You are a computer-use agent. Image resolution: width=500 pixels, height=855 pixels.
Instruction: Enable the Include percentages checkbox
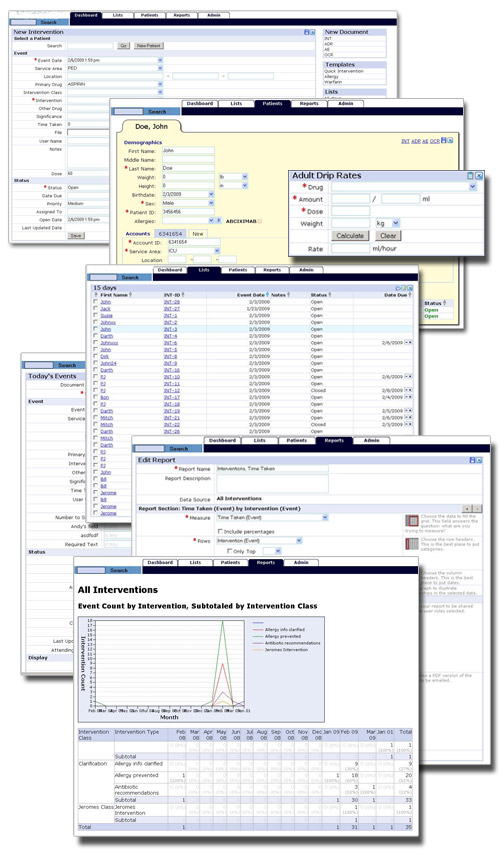(x=220, y=531)
